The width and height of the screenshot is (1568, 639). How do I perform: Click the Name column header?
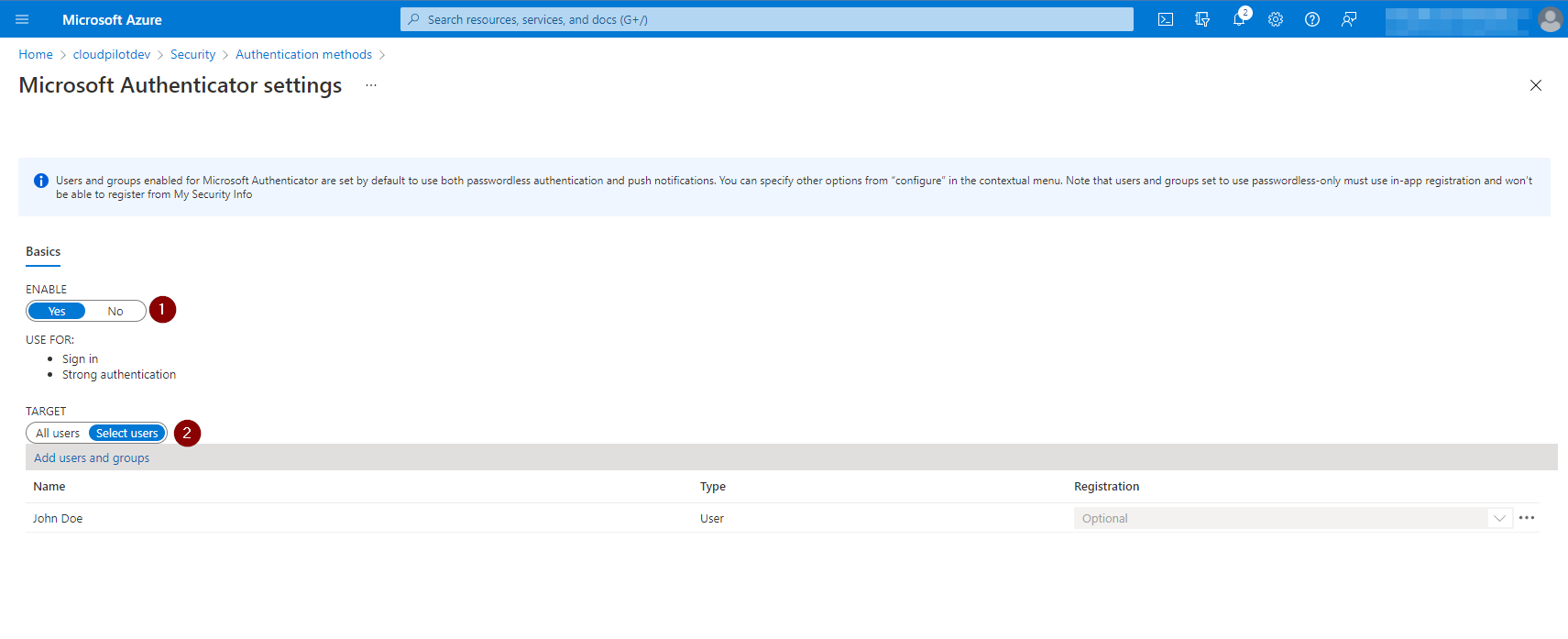click(49, 487)
